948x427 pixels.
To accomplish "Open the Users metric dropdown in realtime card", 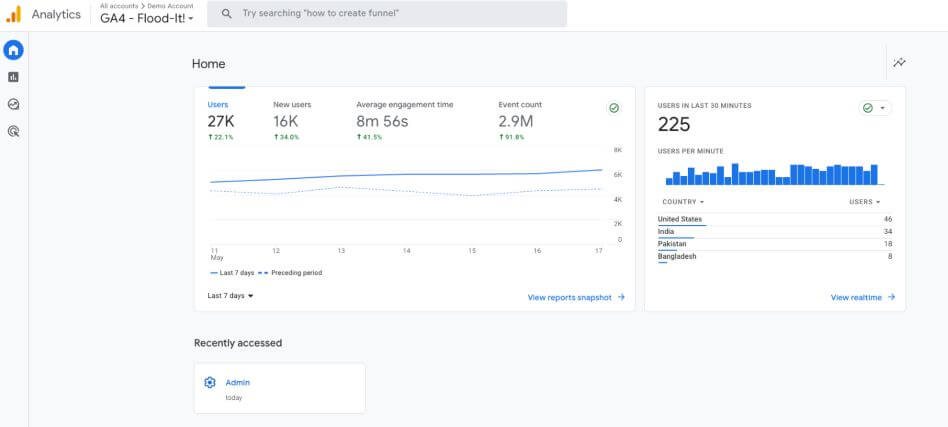I will 865,201.
